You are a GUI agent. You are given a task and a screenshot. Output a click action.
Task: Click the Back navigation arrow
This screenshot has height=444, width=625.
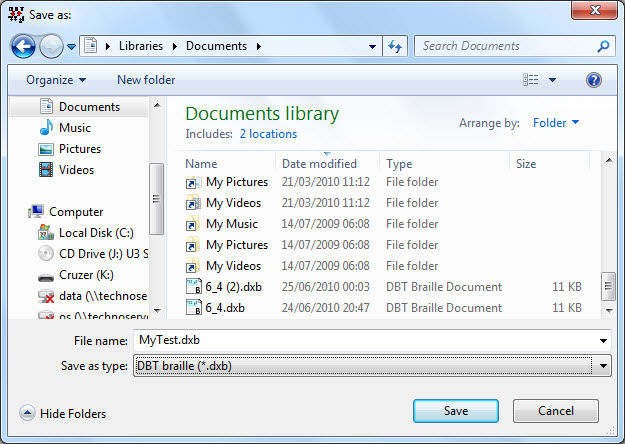click(24, 46)
